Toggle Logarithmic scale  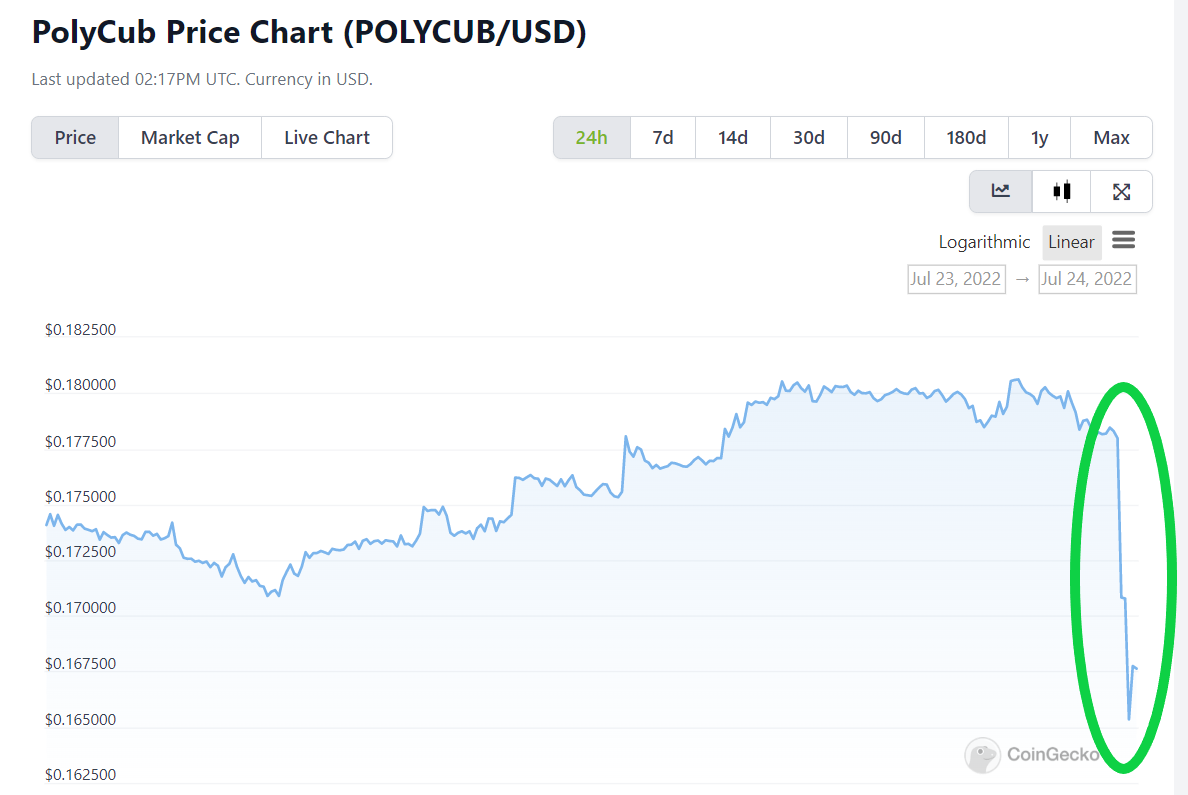(984, 242)
